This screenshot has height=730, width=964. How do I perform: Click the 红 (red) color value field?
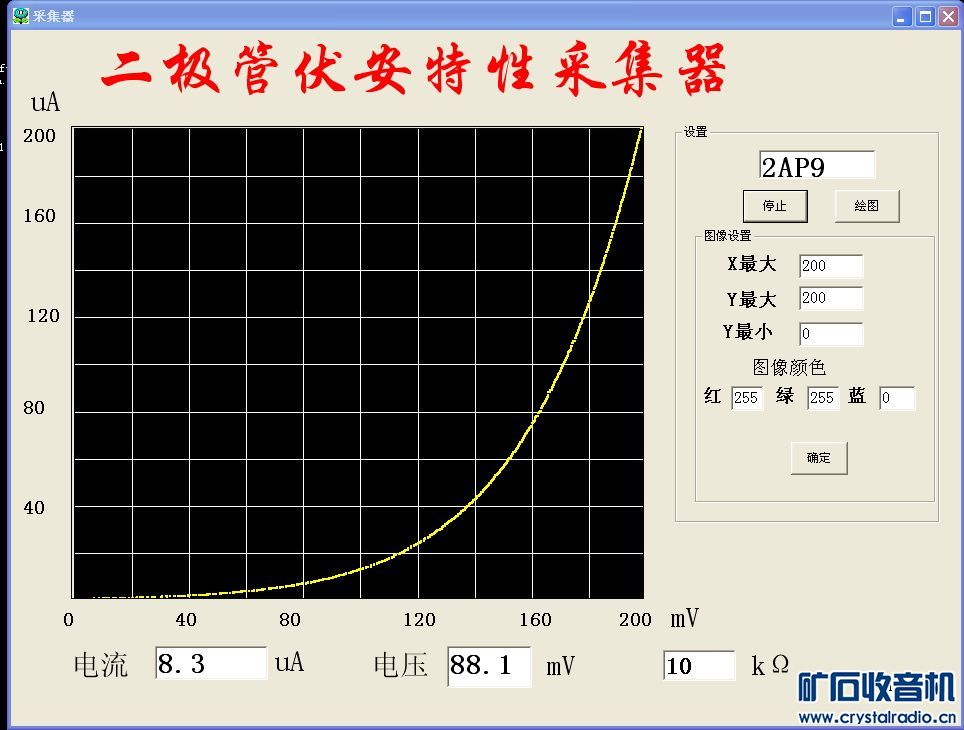click(746, 398)
